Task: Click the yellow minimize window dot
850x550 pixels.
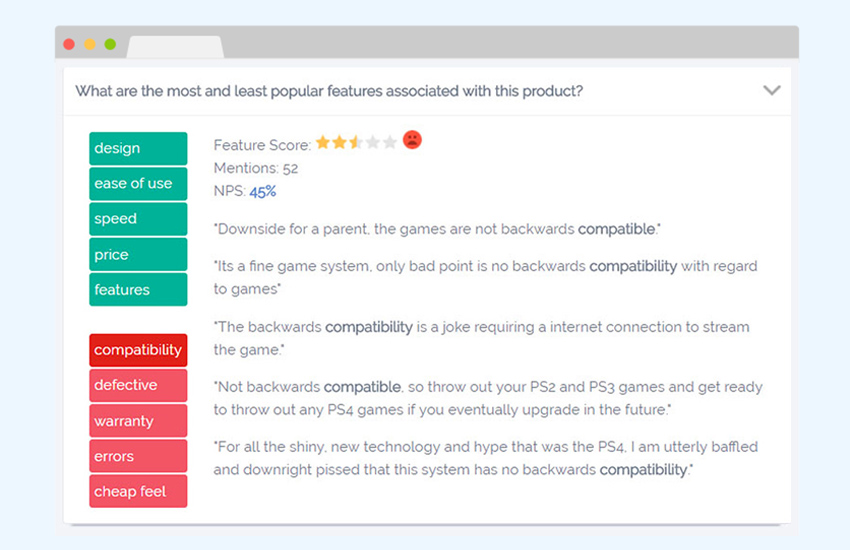Action: pos(89,44)
